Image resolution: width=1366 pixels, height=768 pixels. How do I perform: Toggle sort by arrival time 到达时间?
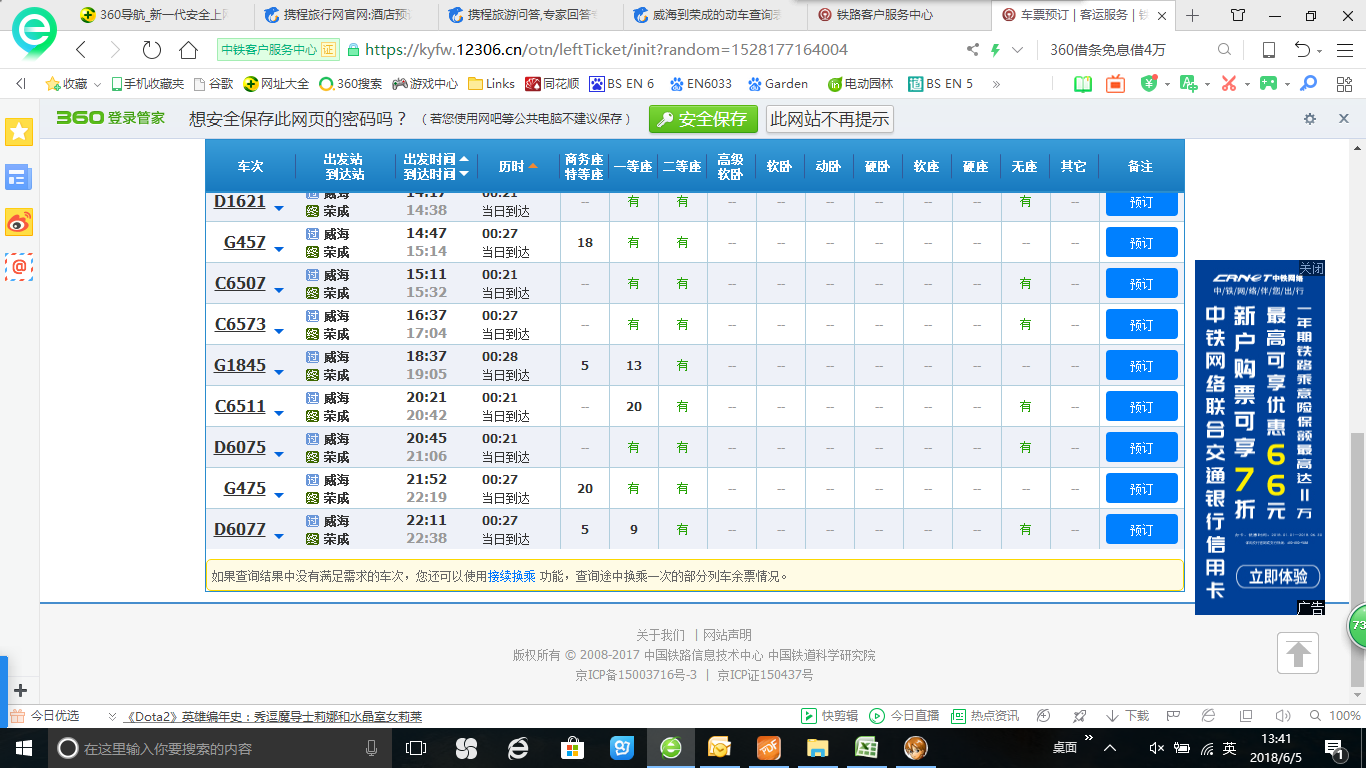tap(435, 174)
